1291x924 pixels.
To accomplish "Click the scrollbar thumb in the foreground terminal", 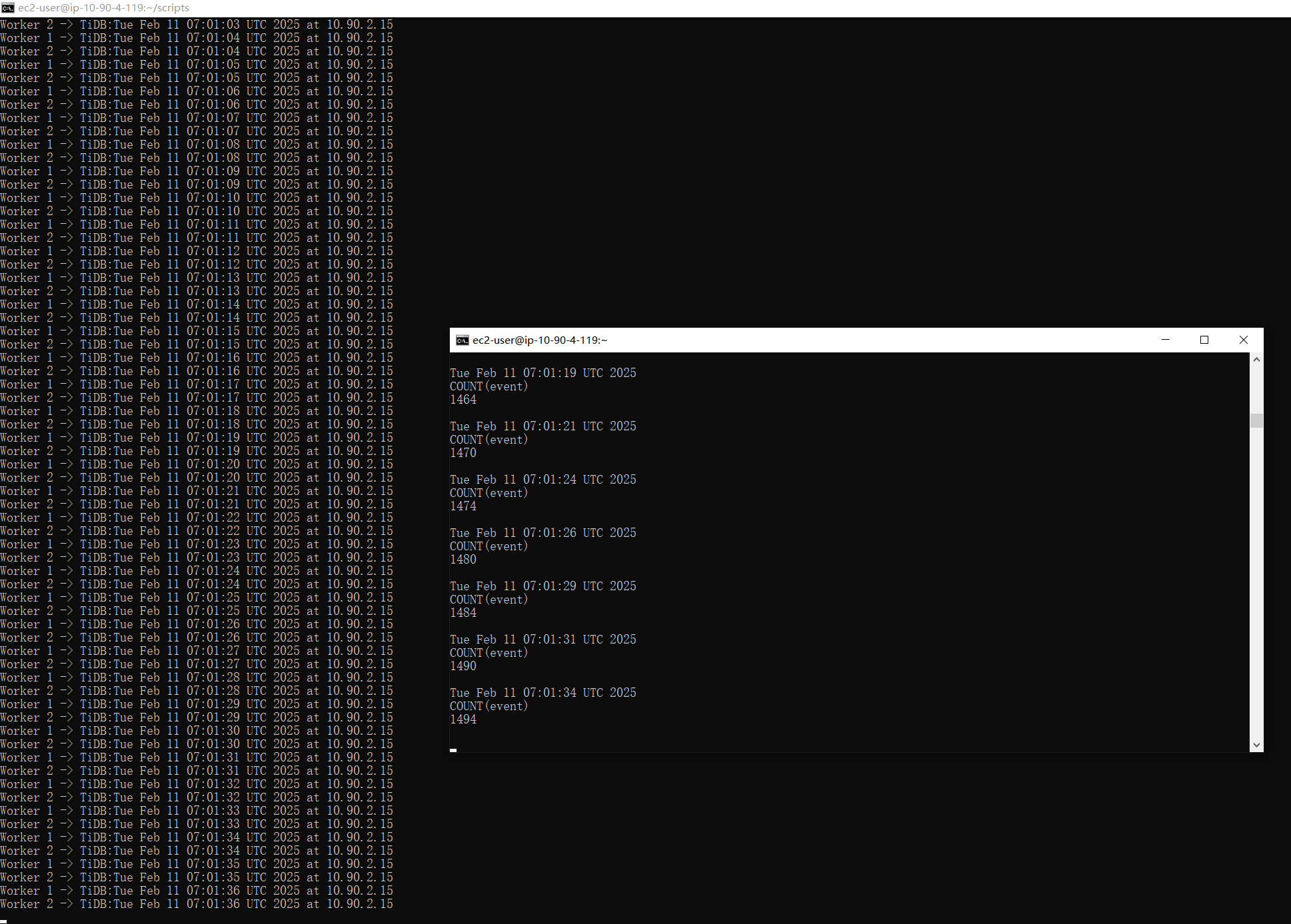I will [1256, 420].
